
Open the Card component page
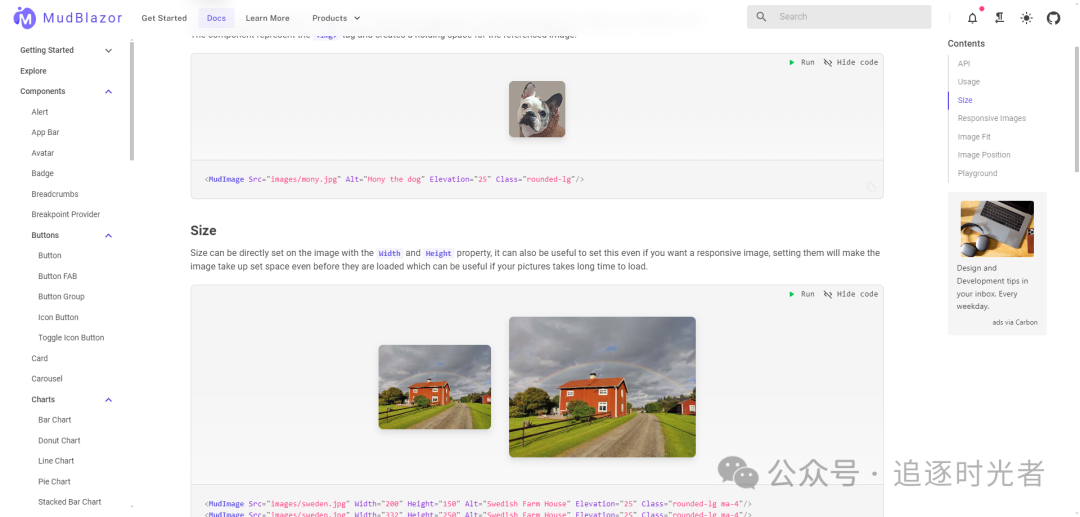point(40,359)
